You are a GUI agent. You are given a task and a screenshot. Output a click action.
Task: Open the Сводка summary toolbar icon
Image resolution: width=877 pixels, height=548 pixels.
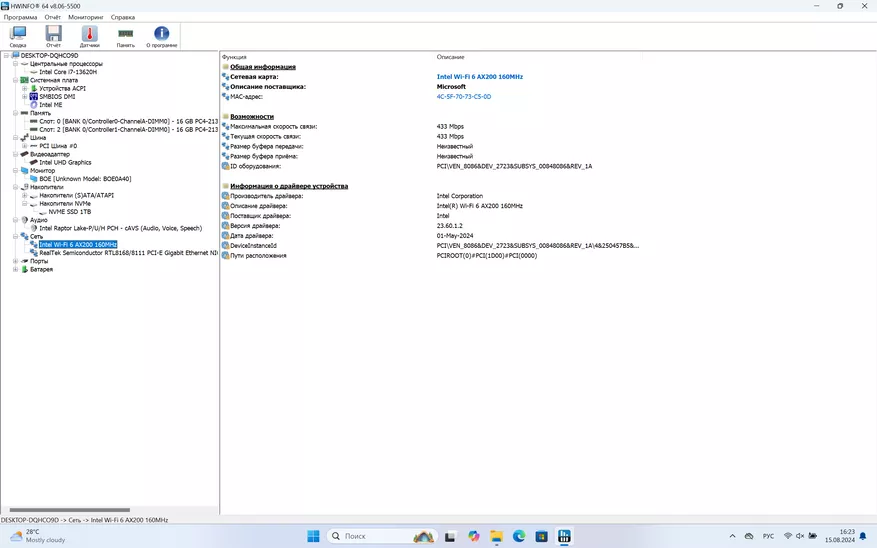(18, 36)
